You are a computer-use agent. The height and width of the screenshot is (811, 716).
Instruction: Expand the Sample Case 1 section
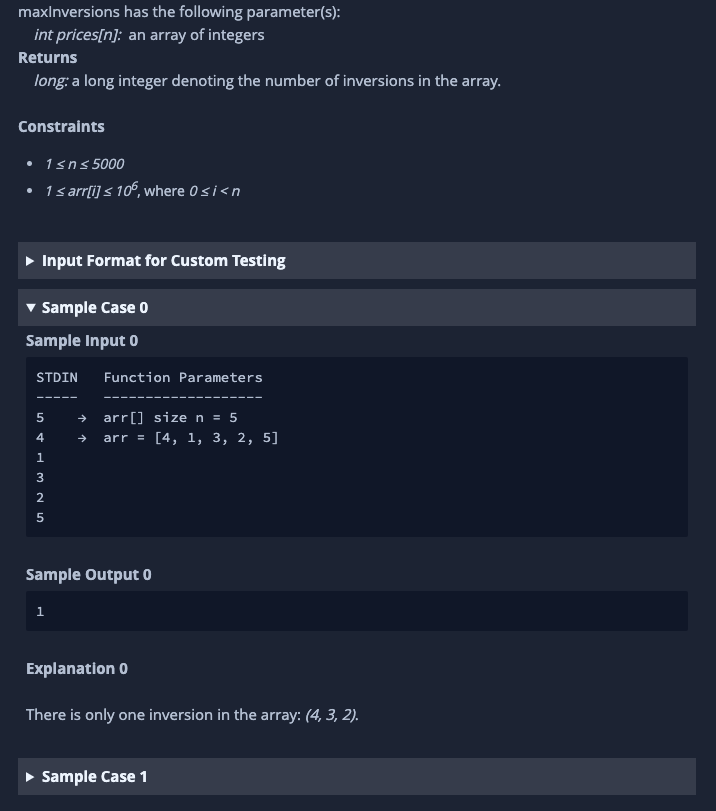pos(357,776)
